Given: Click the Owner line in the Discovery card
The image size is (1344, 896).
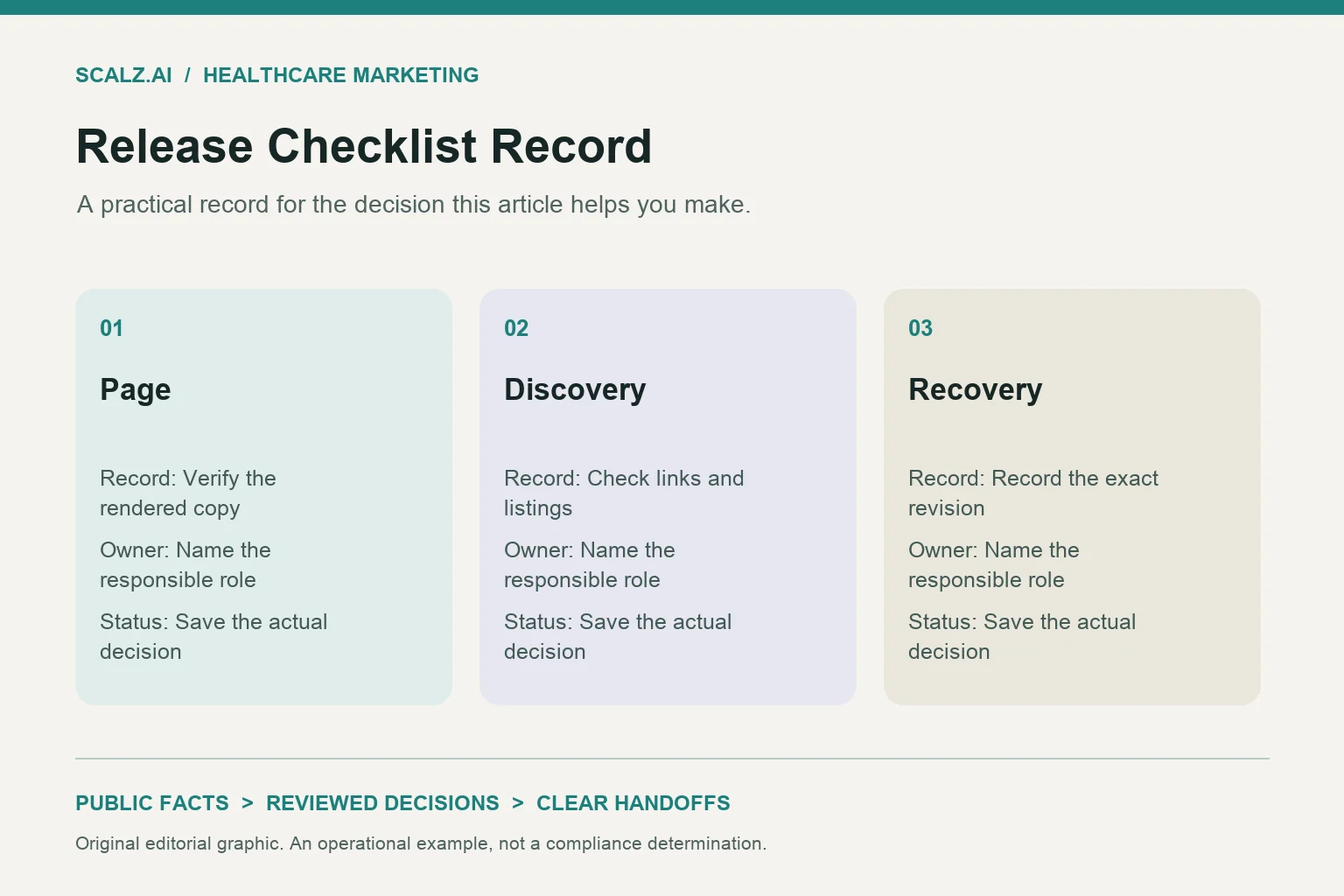Looking at the screenshot, I should (x=590, y=565).
